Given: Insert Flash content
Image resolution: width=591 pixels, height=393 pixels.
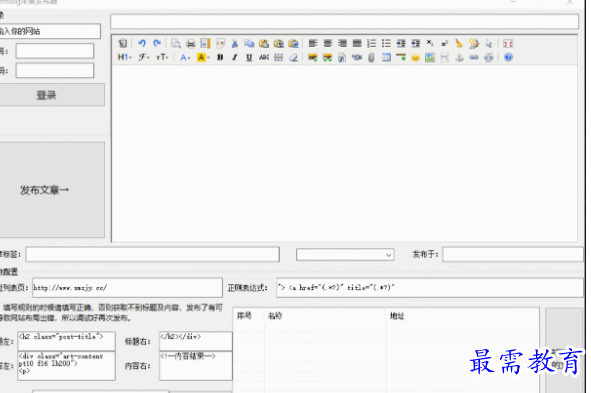Looking at the screenshot, I should point(342,57).
